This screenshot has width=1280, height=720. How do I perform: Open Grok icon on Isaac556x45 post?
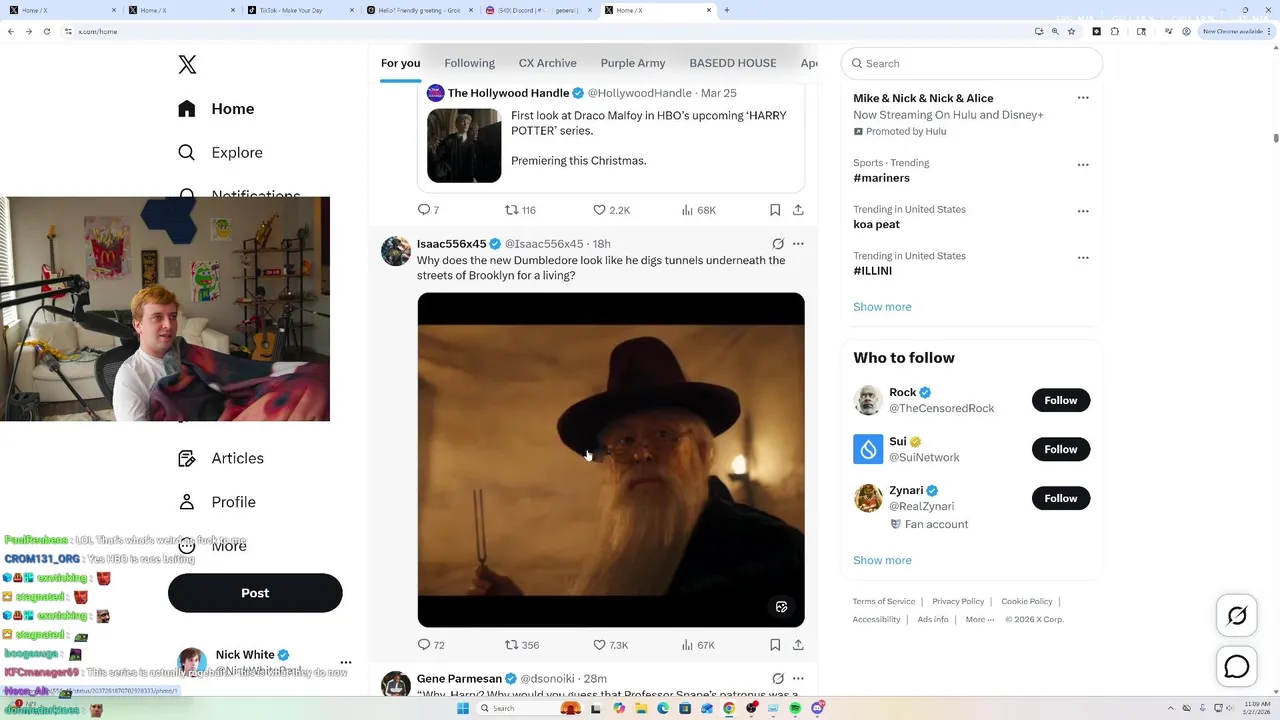point(778,244)
